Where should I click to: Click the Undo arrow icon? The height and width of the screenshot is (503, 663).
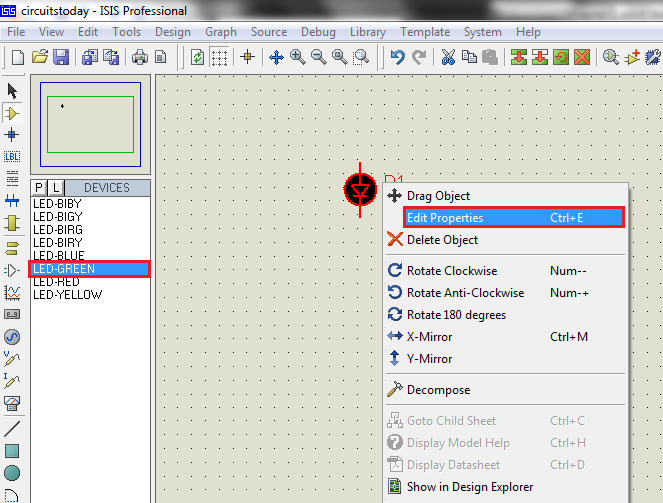[x=397, y=57]
